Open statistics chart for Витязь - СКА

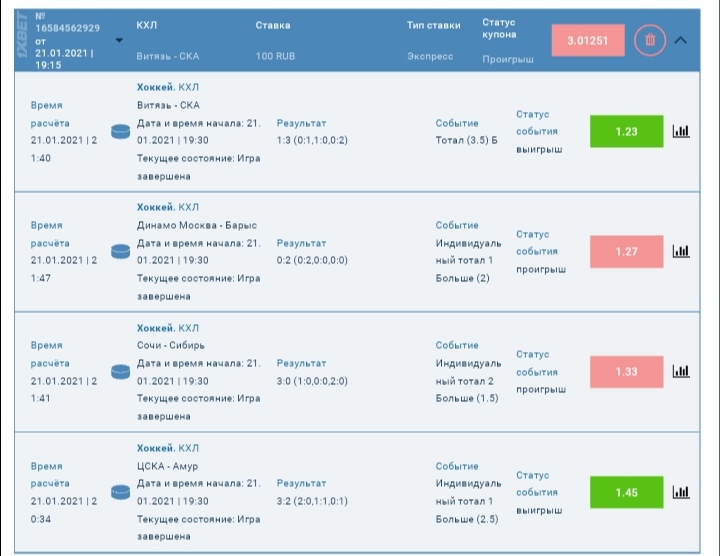pos(681,131)
